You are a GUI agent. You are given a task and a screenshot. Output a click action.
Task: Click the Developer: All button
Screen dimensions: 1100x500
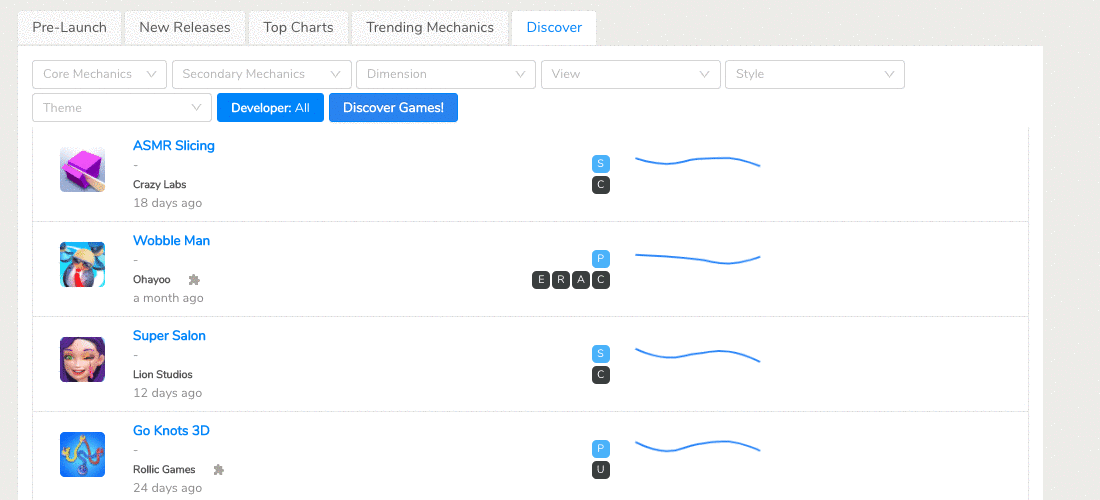click(x=270, y=107)
